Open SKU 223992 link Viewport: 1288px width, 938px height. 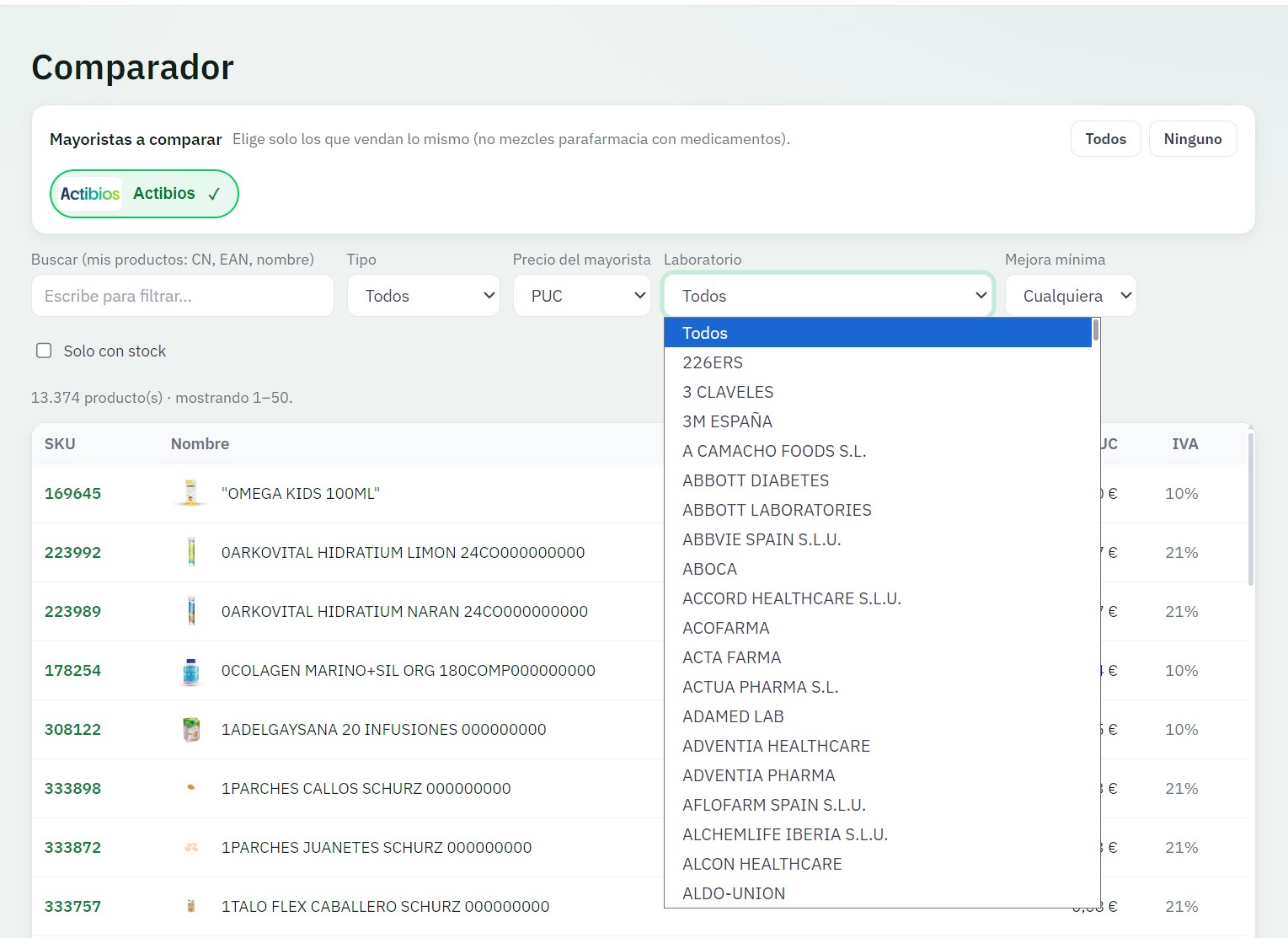[72, 553]
